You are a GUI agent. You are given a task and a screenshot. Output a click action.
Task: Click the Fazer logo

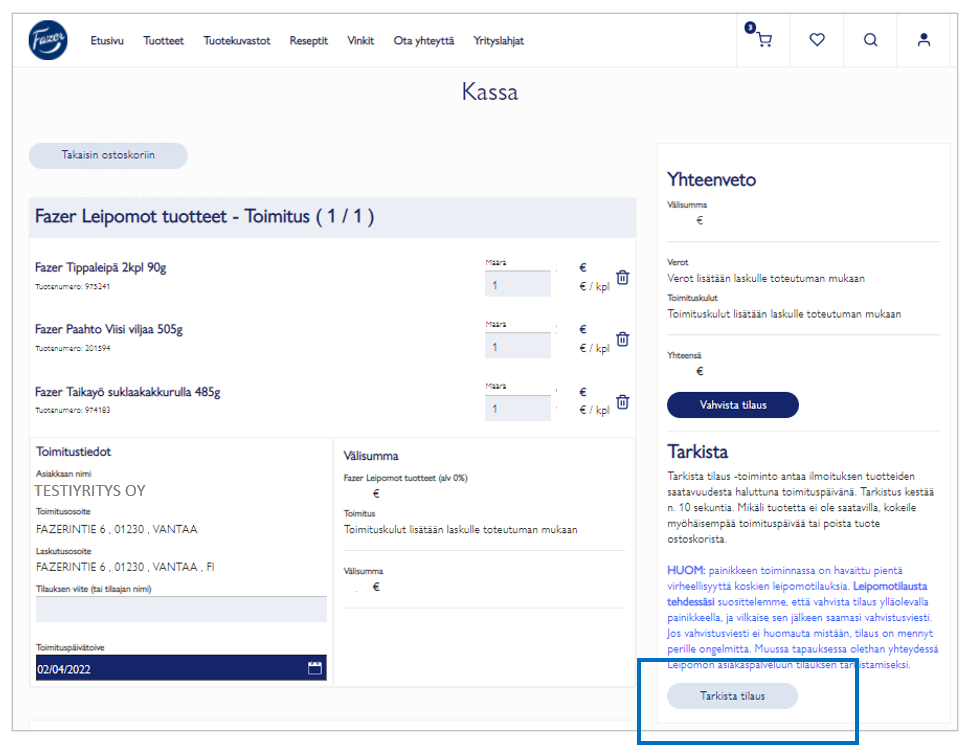pos(48,40)
